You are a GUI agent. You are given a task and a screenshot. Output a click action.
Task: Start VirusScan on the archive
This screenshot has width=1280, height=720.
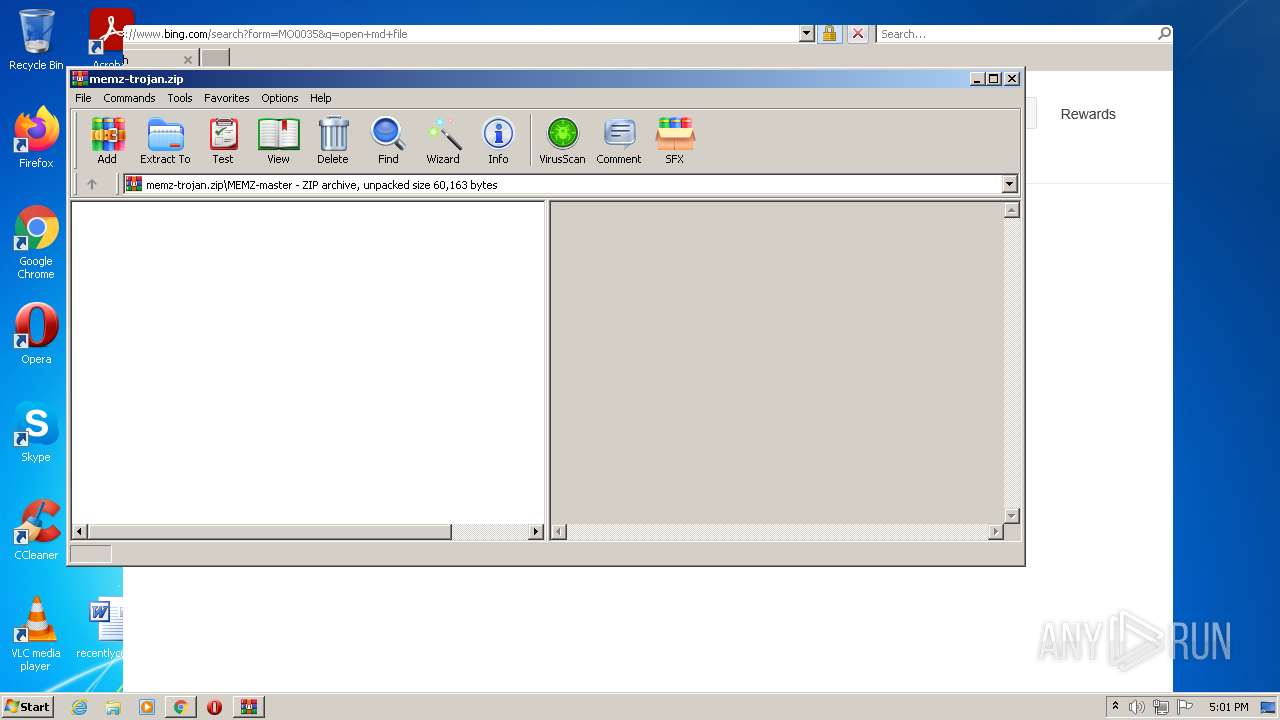(562, 140)
